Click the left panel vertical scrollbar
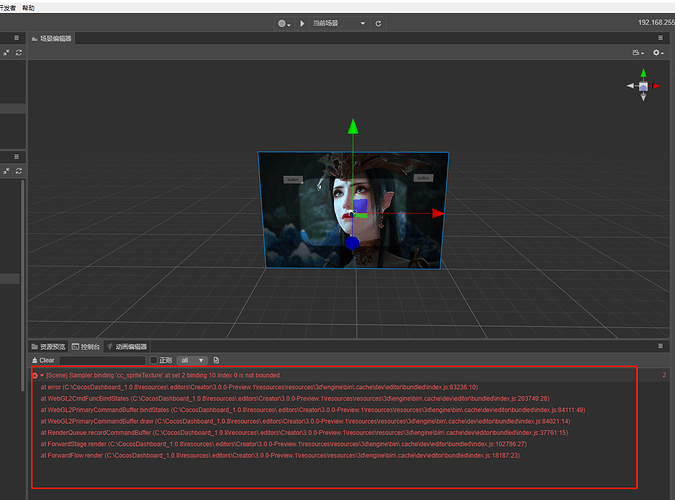This screenshot has width=675, height=500. pos(22,285)
